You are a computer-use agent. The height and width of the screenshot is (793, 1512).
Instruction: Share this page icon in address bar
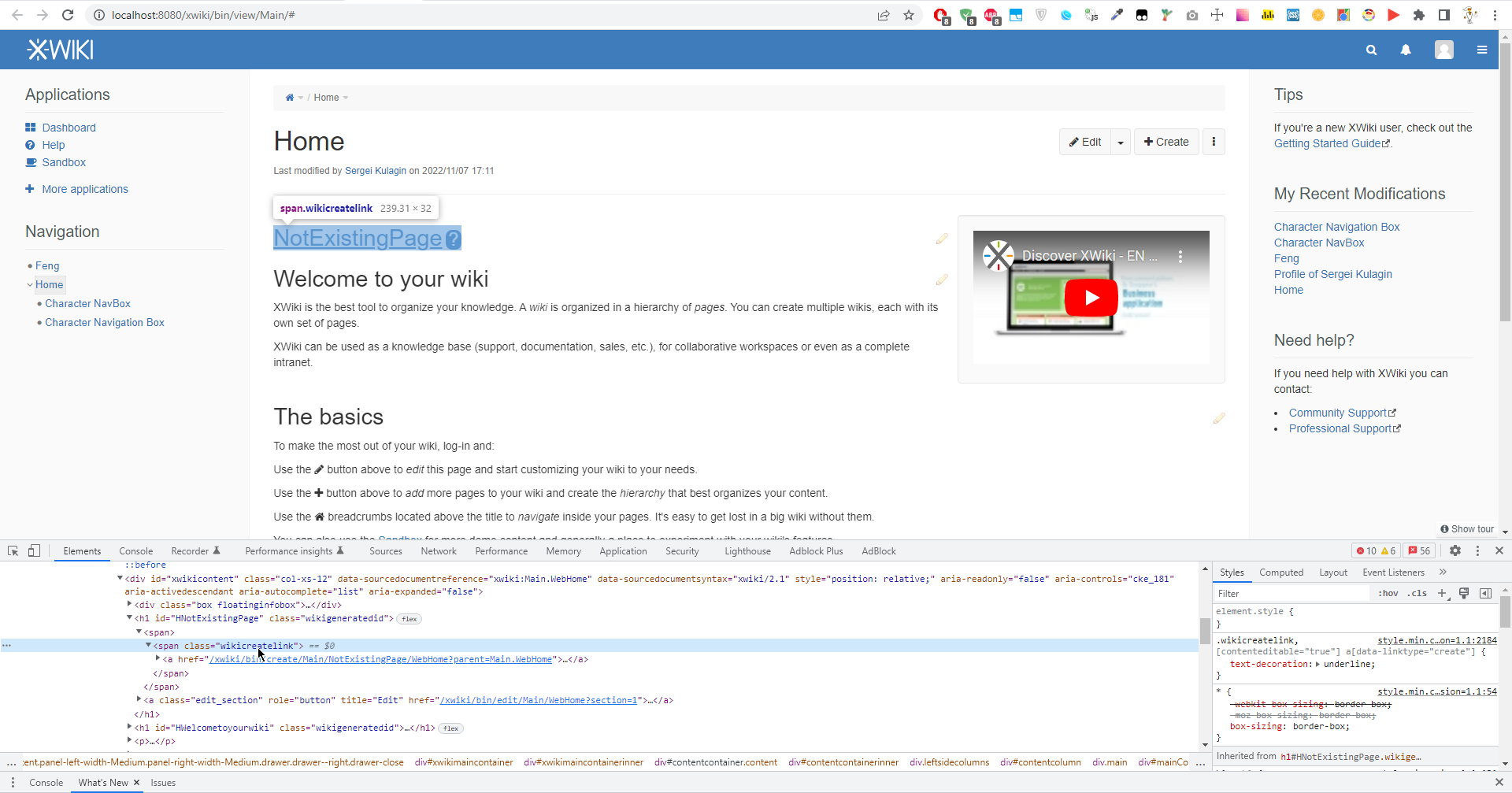(884, 15)
